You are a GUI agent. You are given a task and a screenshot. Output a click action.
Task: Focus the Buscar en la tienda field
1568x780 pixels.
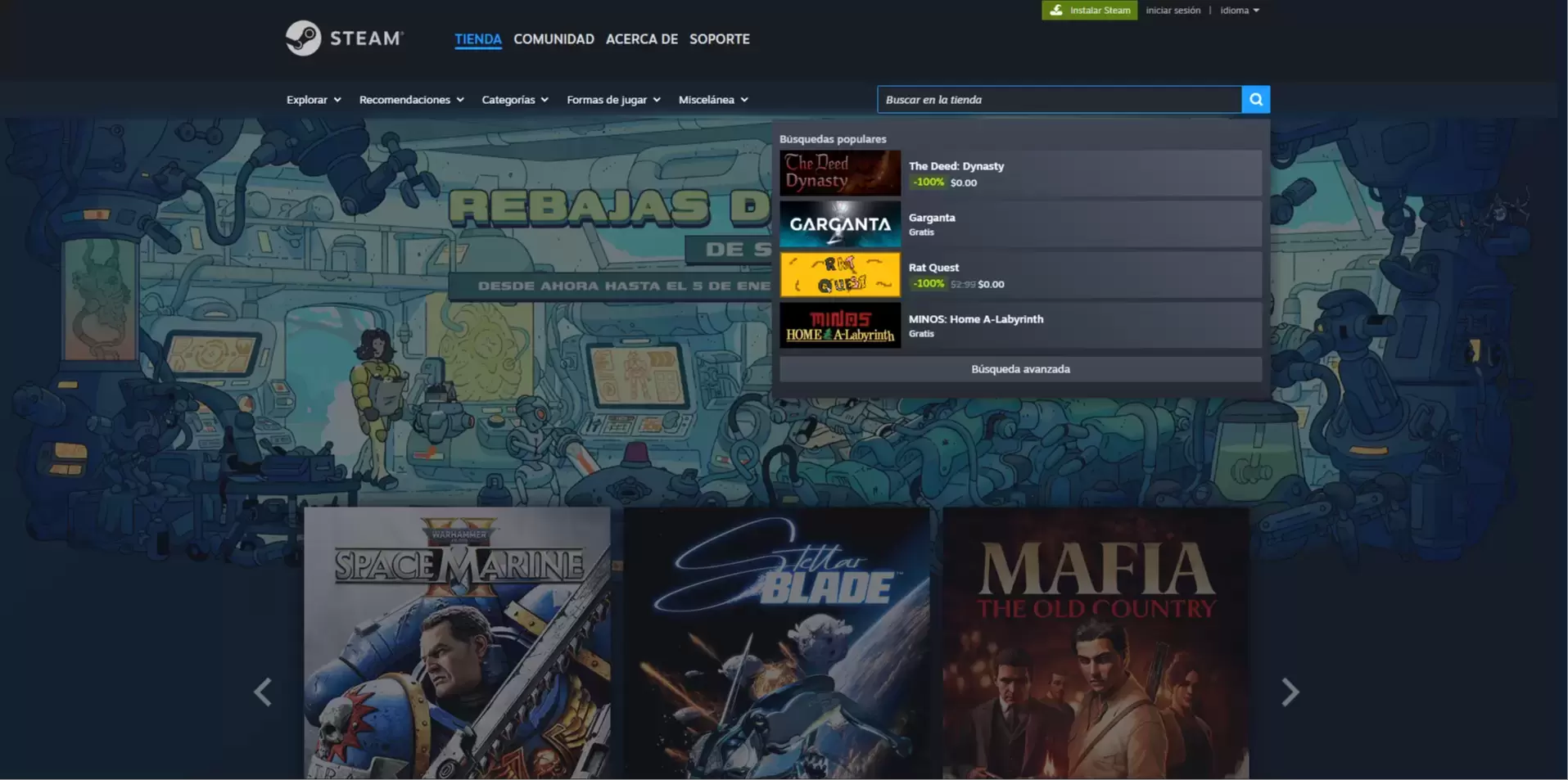[1059, 100]
